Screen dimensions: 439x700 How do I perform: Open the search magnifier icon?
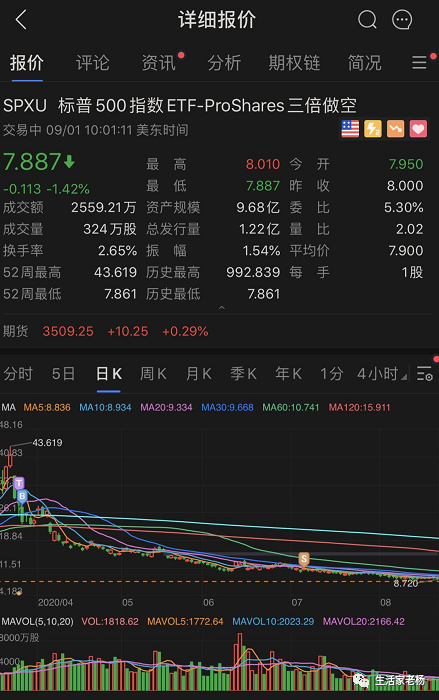[x=367, y=20]
